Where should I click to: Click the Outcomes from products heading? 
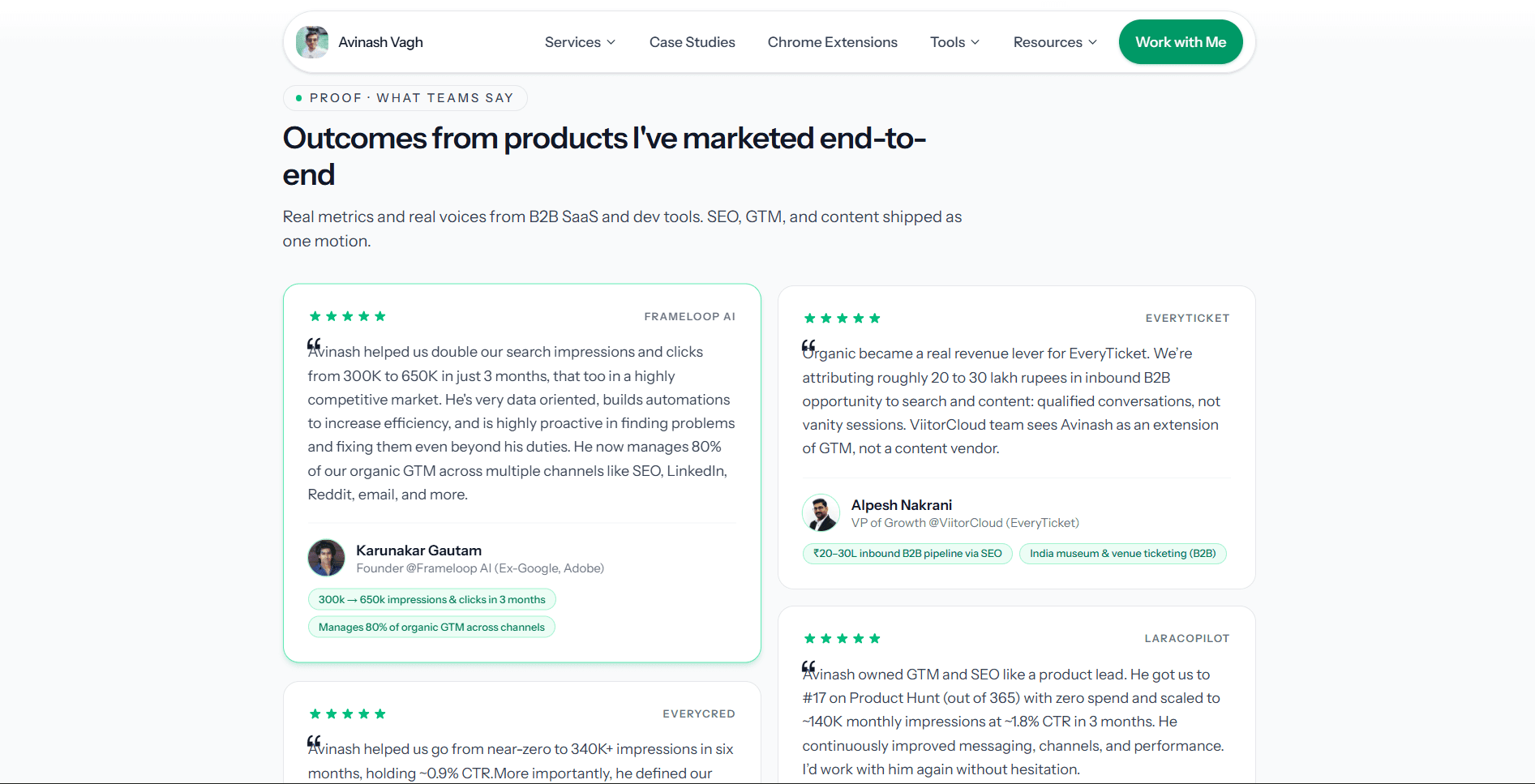click(604, 156)
